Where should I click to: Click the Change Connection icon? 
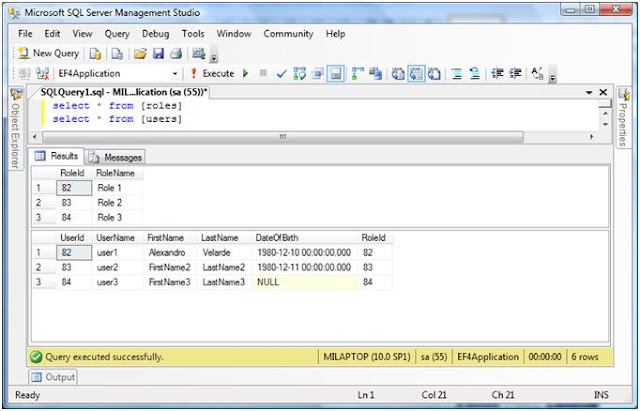[x=43, y=73]
